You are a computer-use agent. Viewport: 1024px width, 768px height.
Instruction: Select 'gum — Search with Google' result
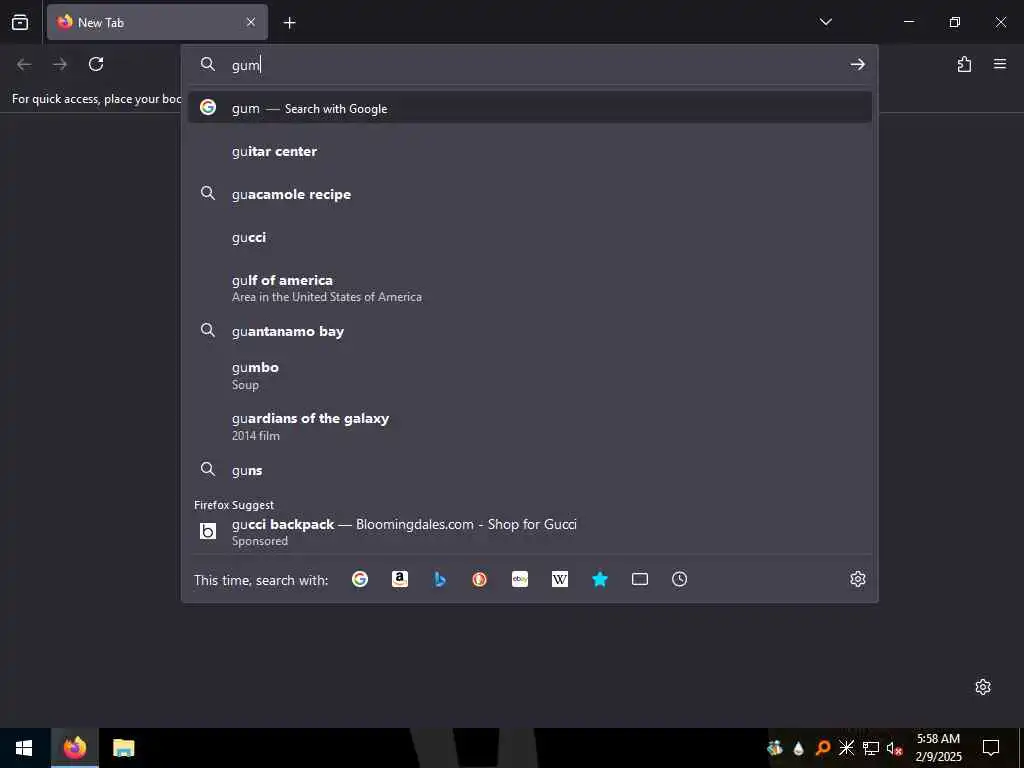coord(530,108)
